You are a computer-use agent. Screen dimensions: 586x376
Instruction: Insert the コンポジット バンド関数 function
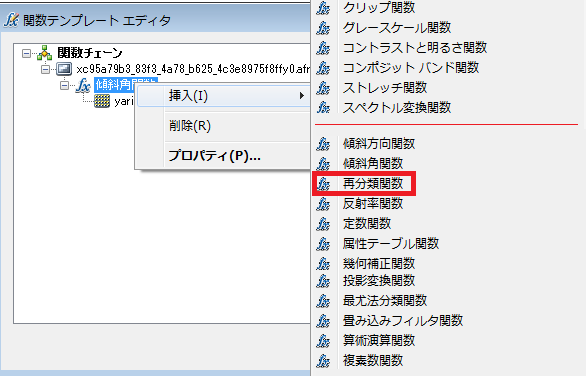(x=411, y=68)
